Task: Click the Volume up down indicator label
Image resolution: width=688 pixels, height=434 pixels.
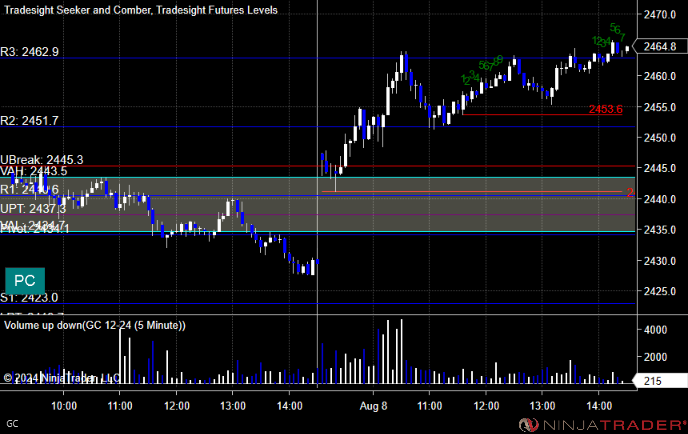Action: coord(95,325)
